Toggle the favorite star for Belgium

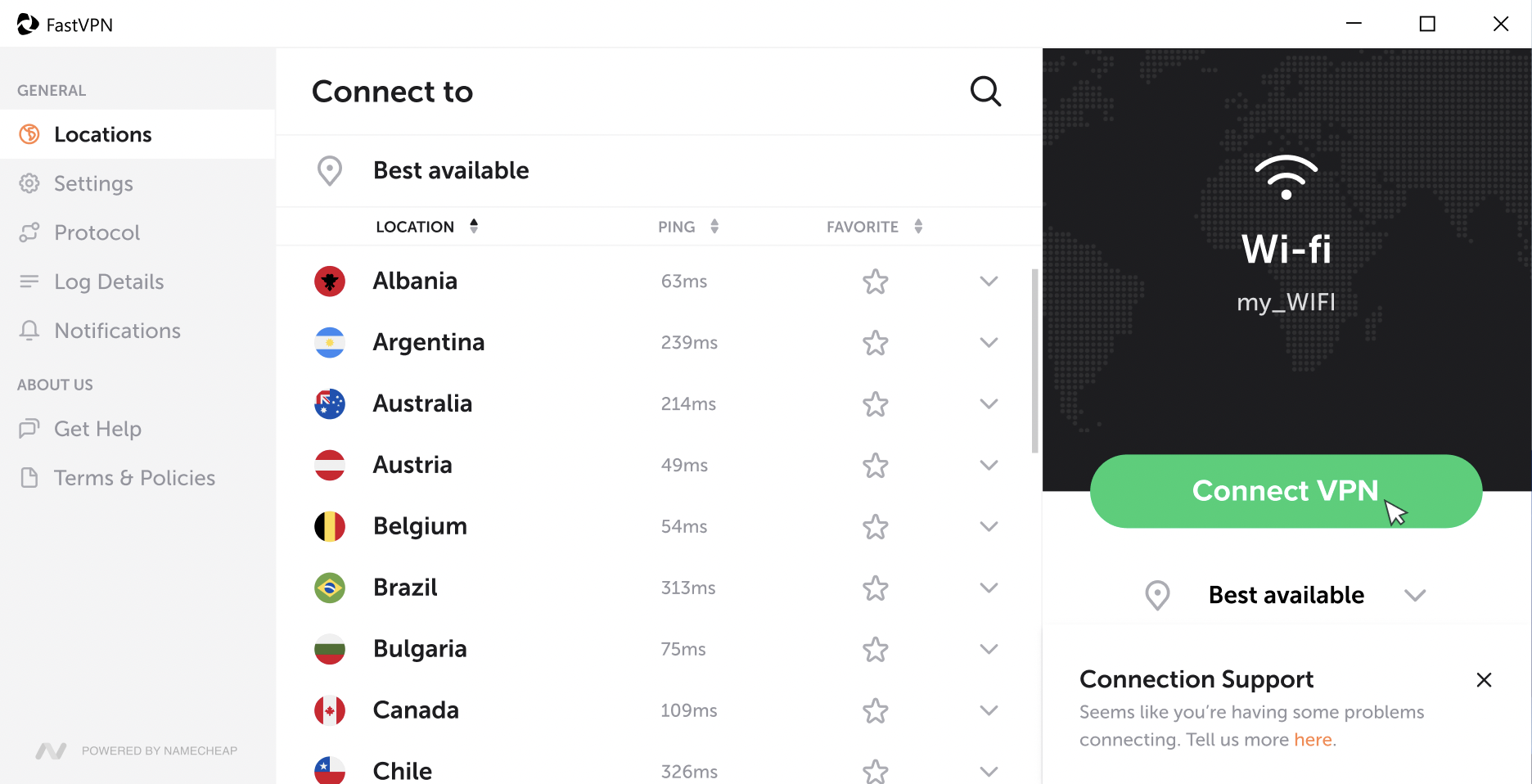point(876,527)
